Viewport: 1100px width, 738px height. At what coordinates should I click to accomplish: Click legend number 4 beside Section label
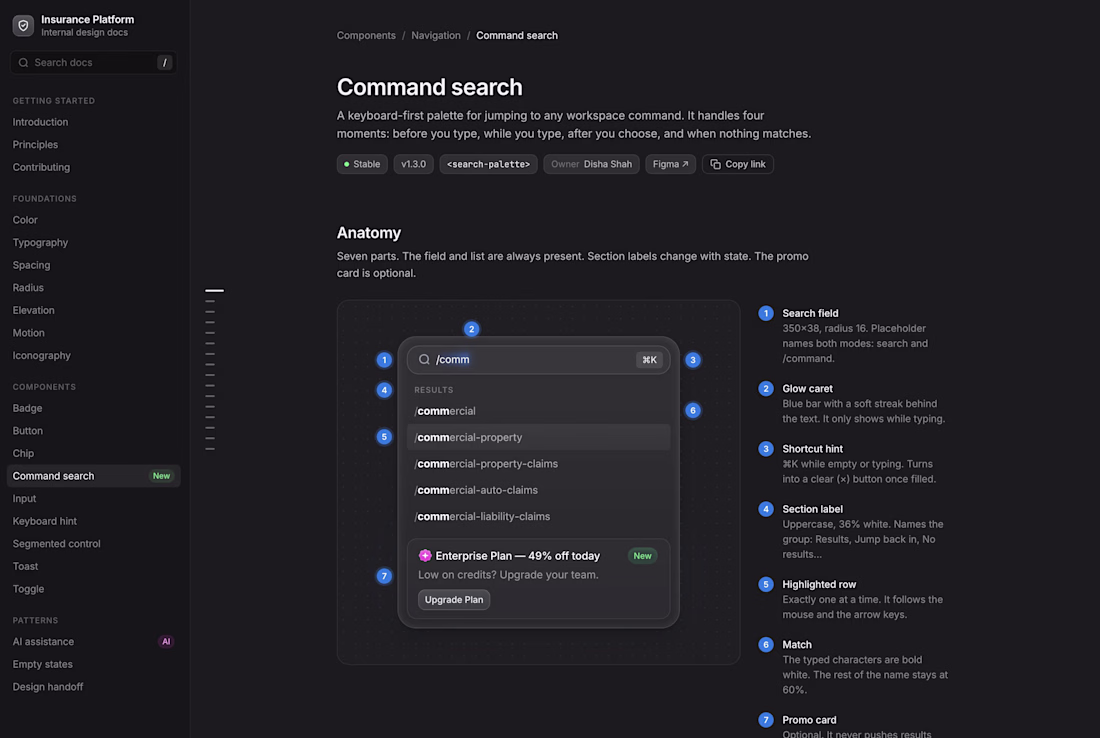coord(766,509)
